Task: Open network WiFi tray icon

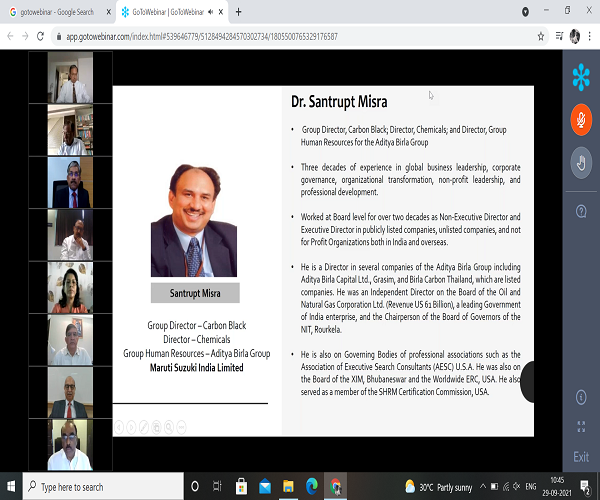Action: (506, 487)
